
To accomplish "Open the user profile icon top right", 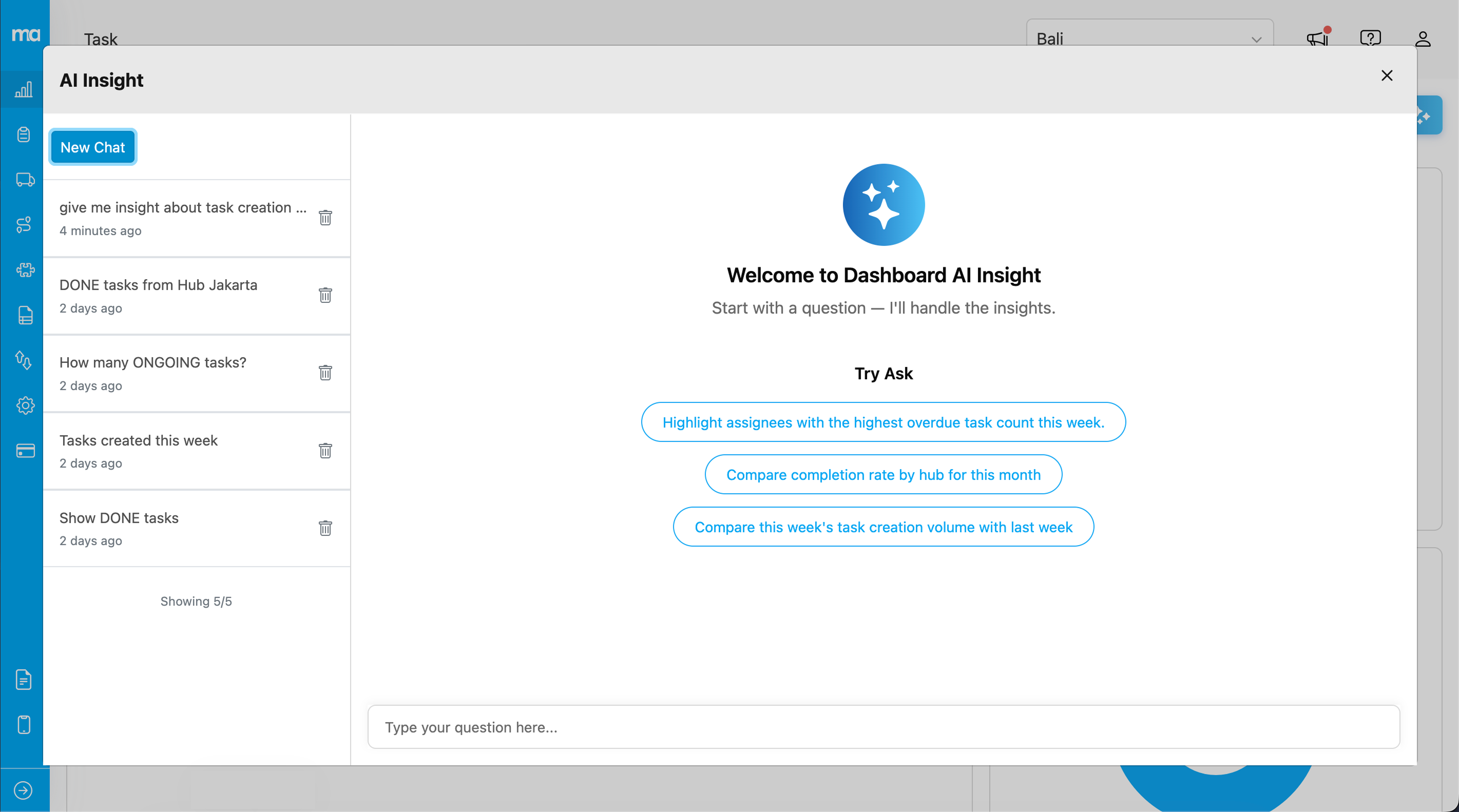I will tap(1423, 38).
